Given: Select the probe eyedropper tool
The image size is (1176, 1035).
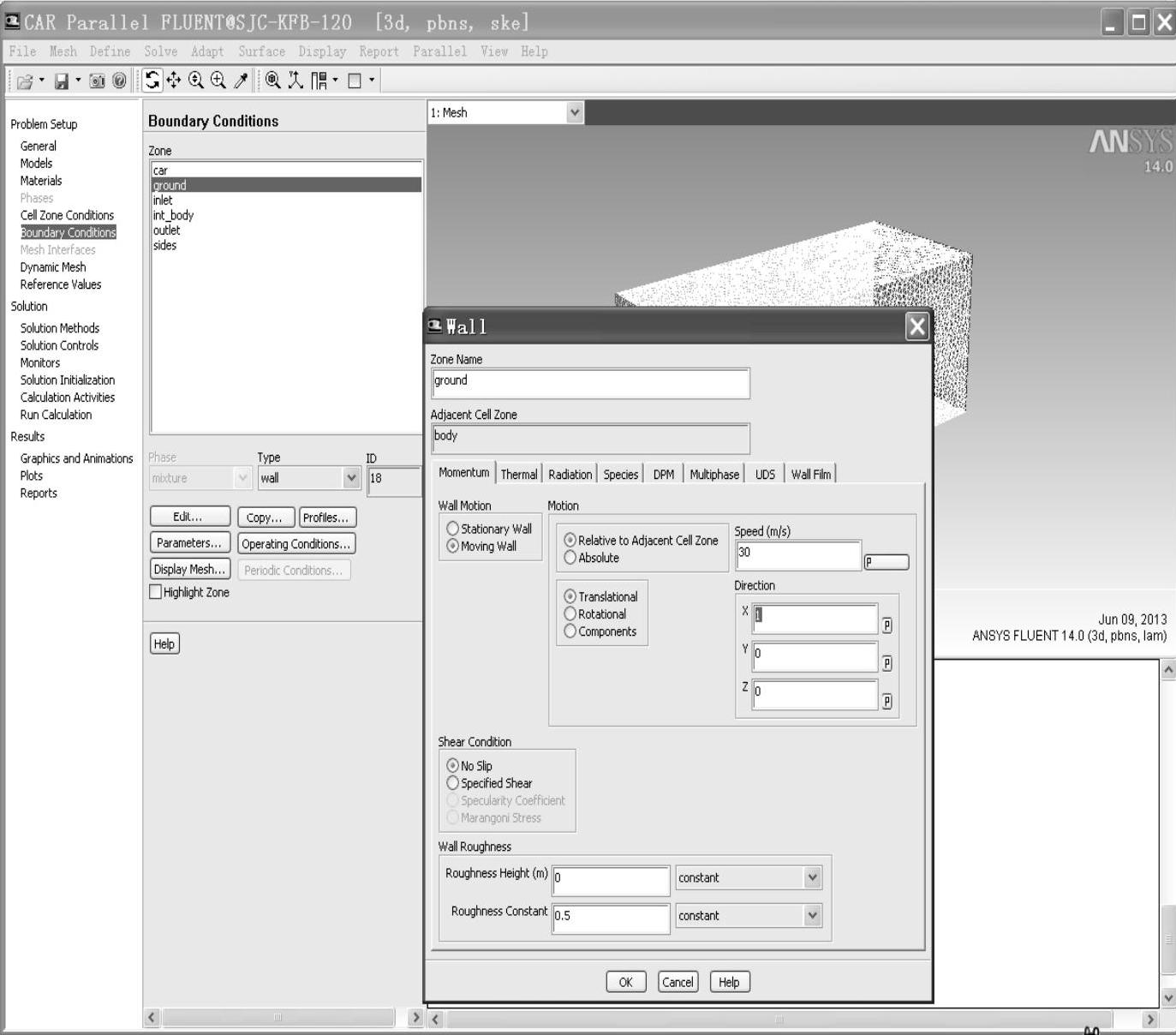Looking at the screenshot, I should coord(242,81).
